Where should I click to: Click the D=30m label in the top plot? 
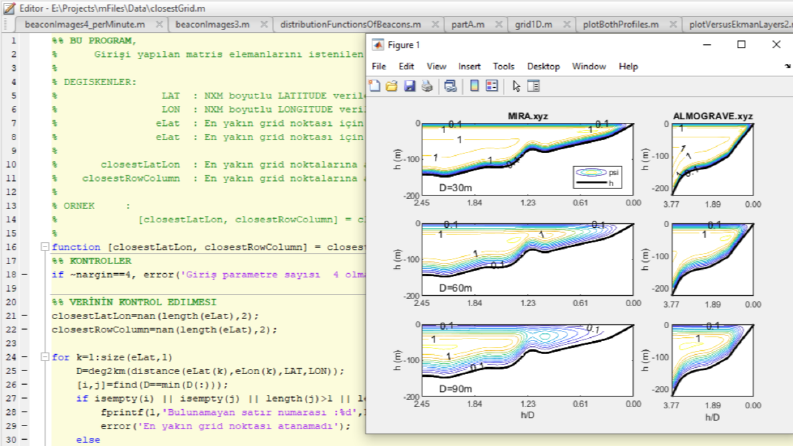pyautogui.click(x=455, y=188)
